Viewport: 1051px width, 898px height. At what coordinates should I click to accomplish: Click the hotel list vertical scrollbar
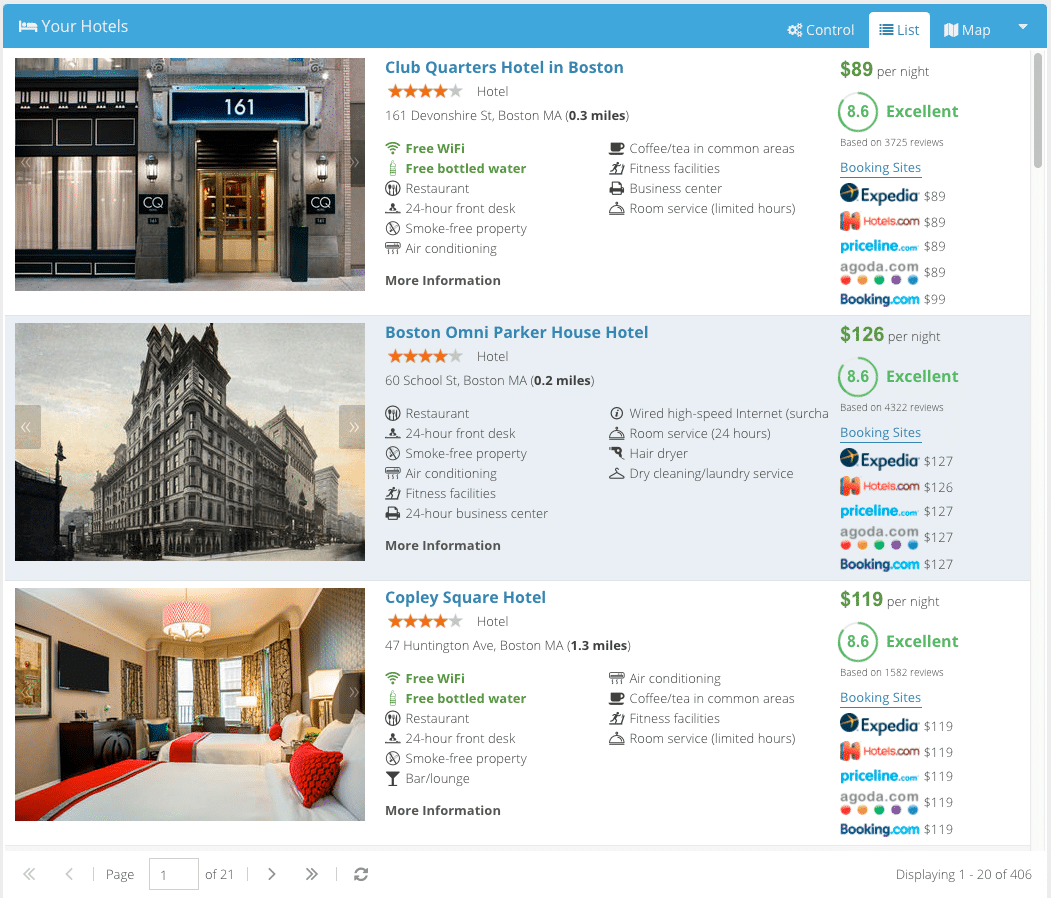tap(1038, 111)
